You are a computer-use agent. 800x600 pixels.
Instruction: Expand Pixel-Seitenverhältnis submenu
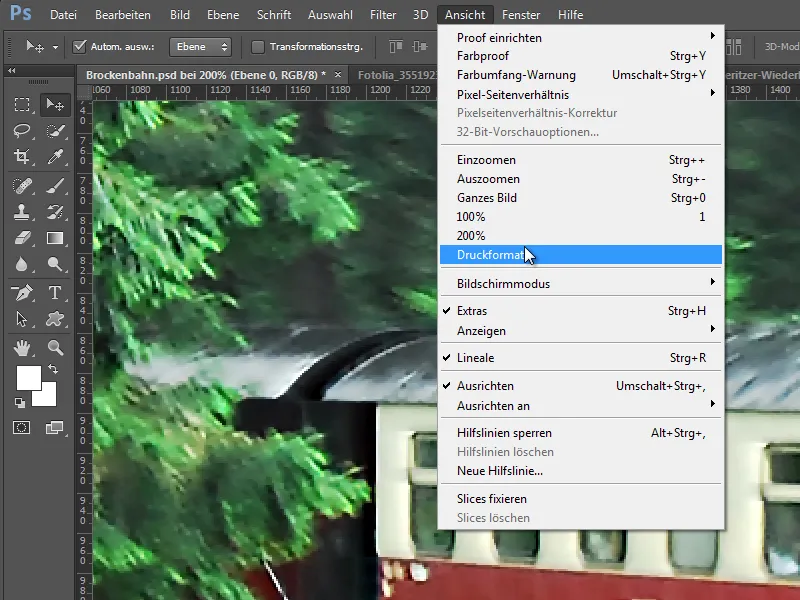tap(581, 94)
